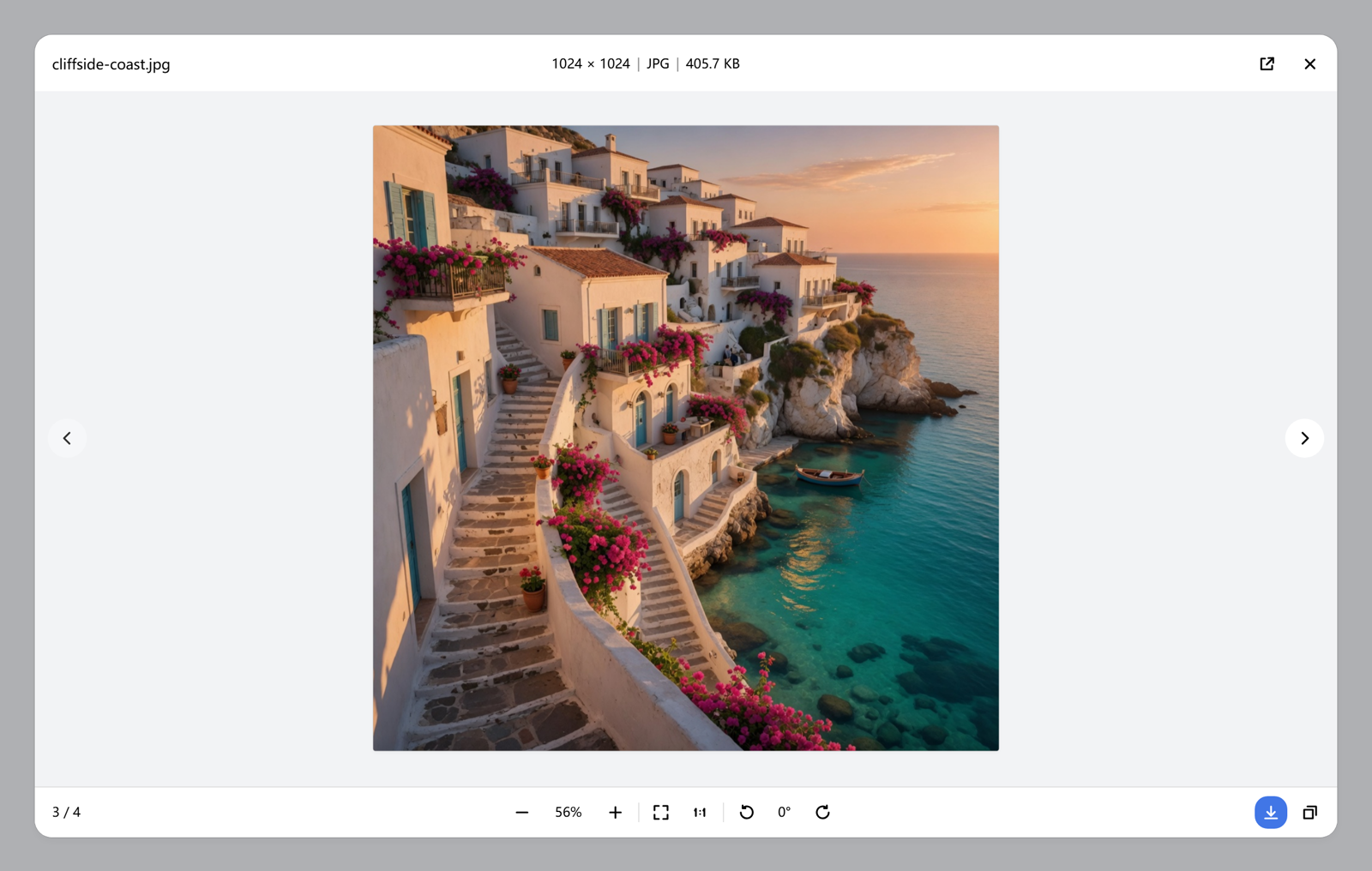The width and height of the screenshot is (1372, 871).
Task: Click the 405.7 KB file size
Action: pos(713,64)
